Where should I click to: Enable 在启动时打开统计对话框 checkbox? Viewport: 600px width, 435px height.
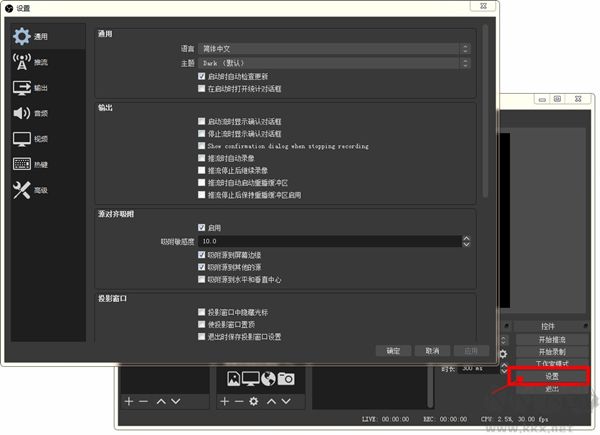click(202, 88)
